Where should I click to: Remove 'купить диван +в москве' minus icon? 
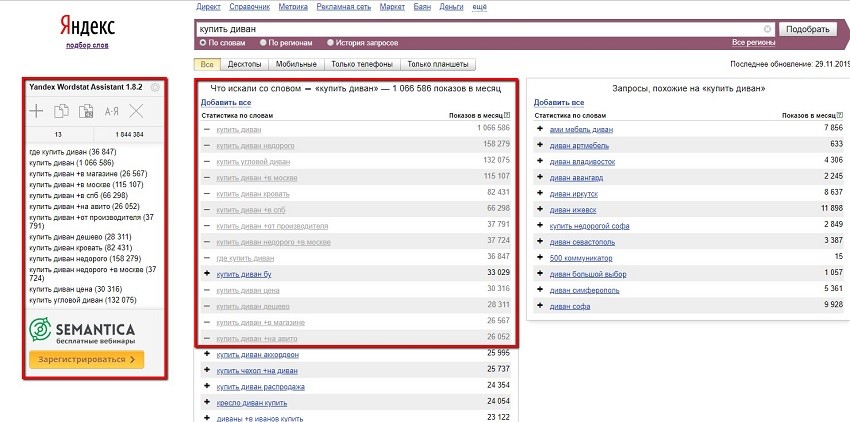click(x=207, y=178)
